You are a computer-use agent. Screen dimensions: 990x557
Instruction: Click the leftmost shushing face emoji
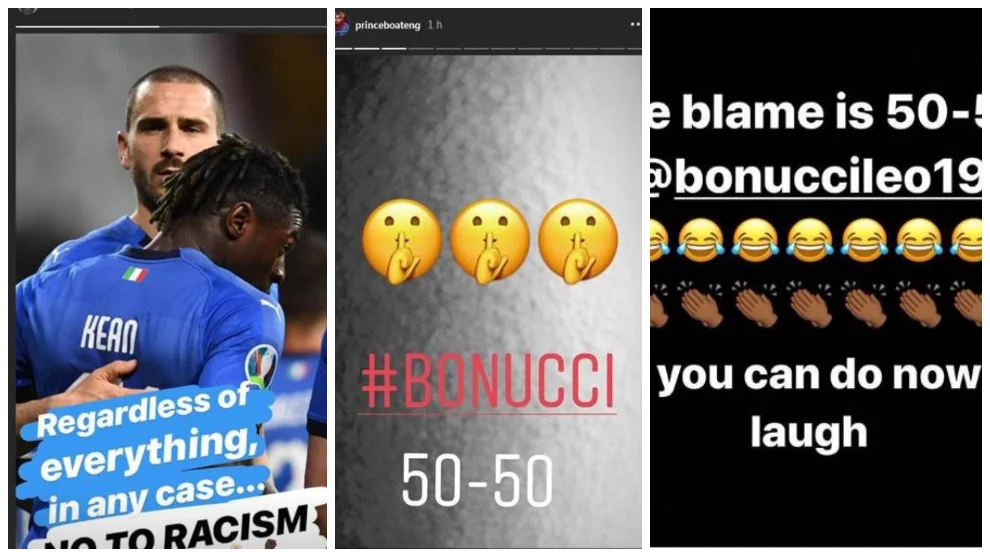pos(402,242)
